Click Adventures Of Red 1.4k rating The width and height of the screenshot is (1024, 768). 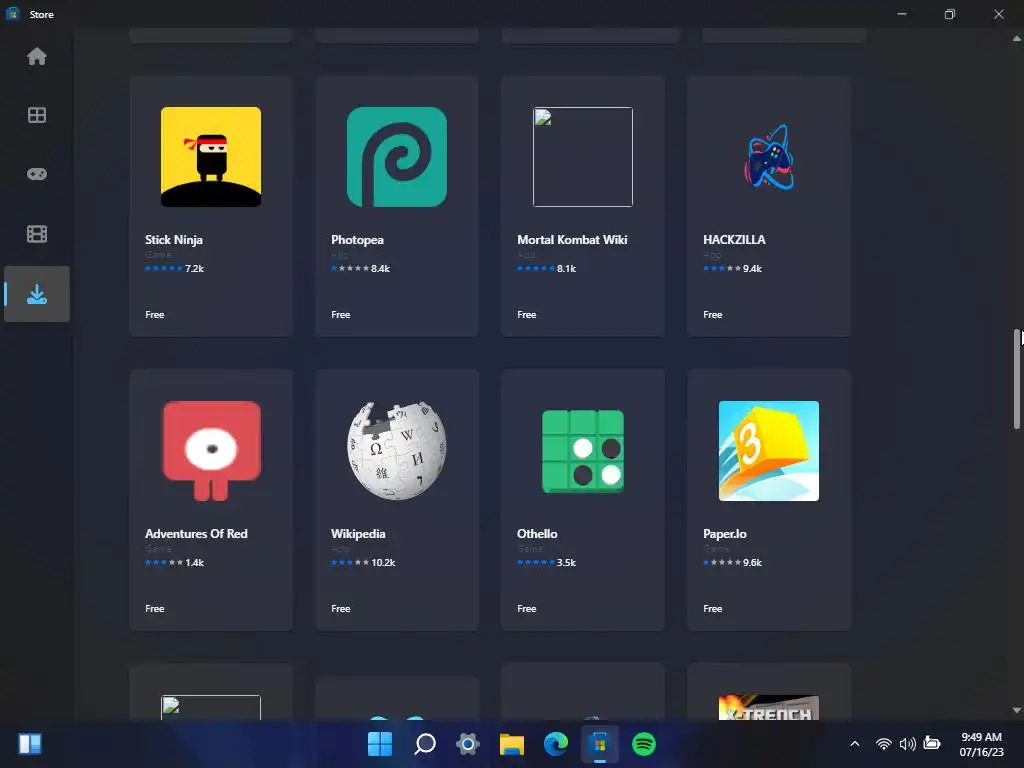[x=174, y=562]
